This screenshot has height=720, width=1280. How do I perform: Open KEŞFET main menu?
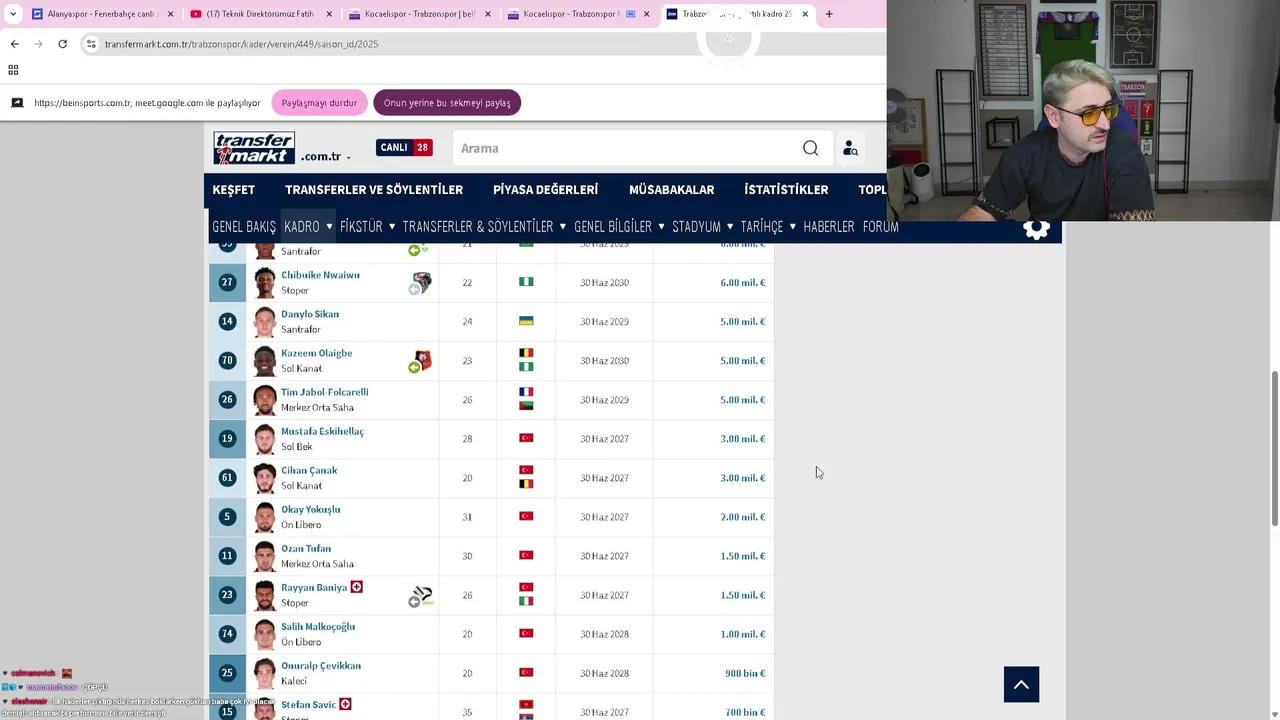pyautogui.click(x=233, y=189)
